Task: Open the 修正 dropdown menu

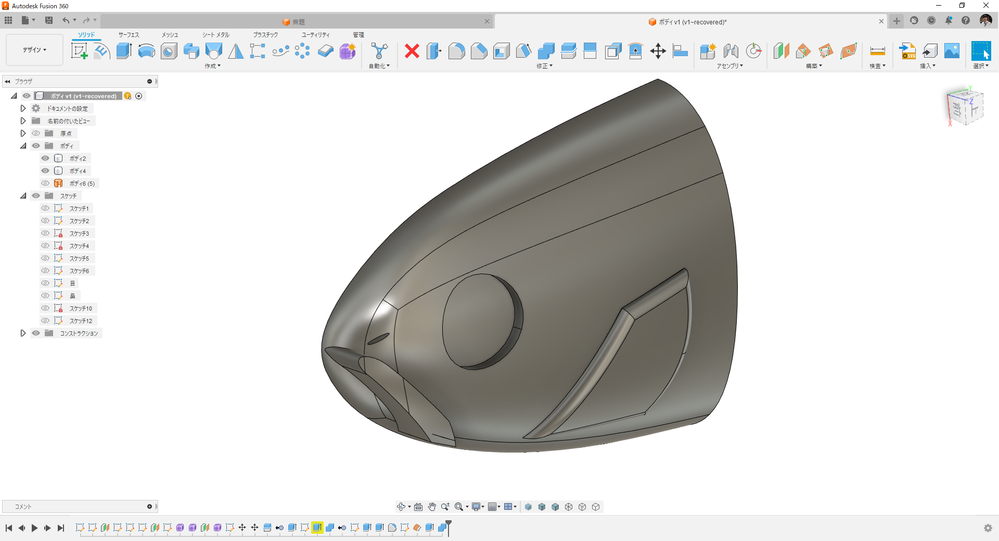Action: coord(543,66)
